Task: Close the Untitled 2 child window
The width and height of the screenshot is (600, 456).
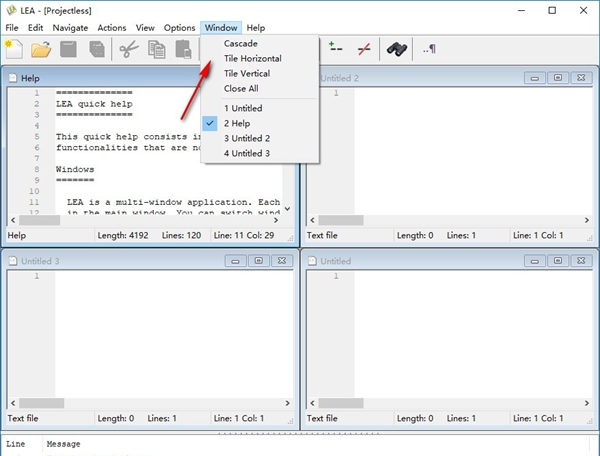Action: point(581,78)
